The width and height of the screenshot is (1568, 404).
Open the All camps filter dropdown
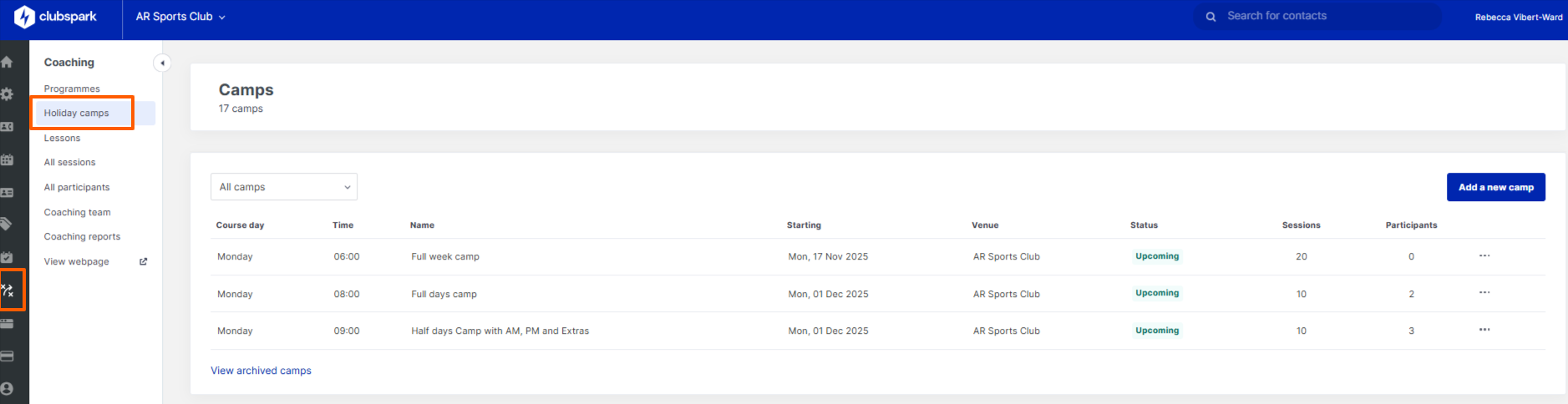click(284, 187)
